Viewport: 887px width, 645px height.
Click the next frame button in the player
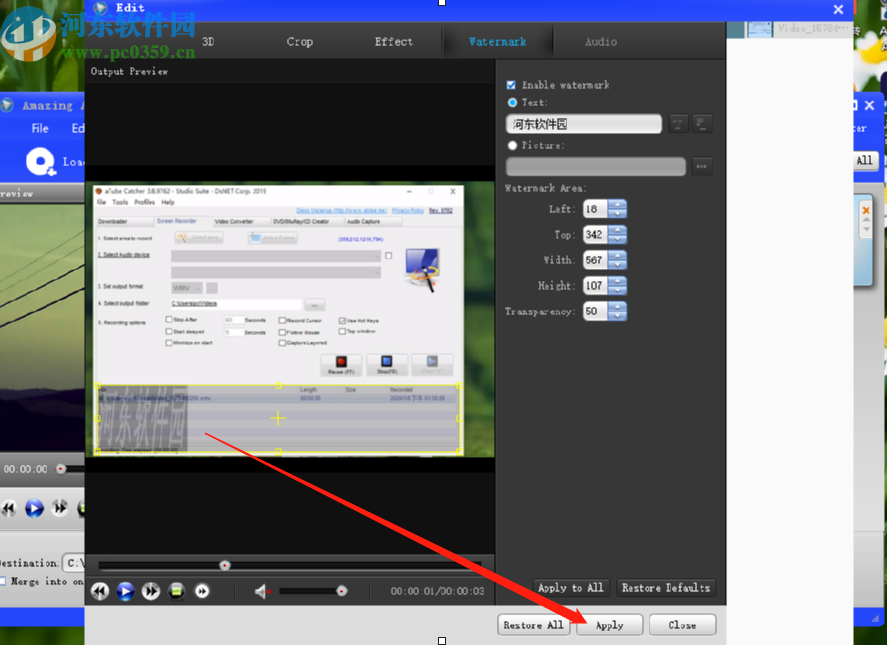pyautogui.click(x=202, y=591)
